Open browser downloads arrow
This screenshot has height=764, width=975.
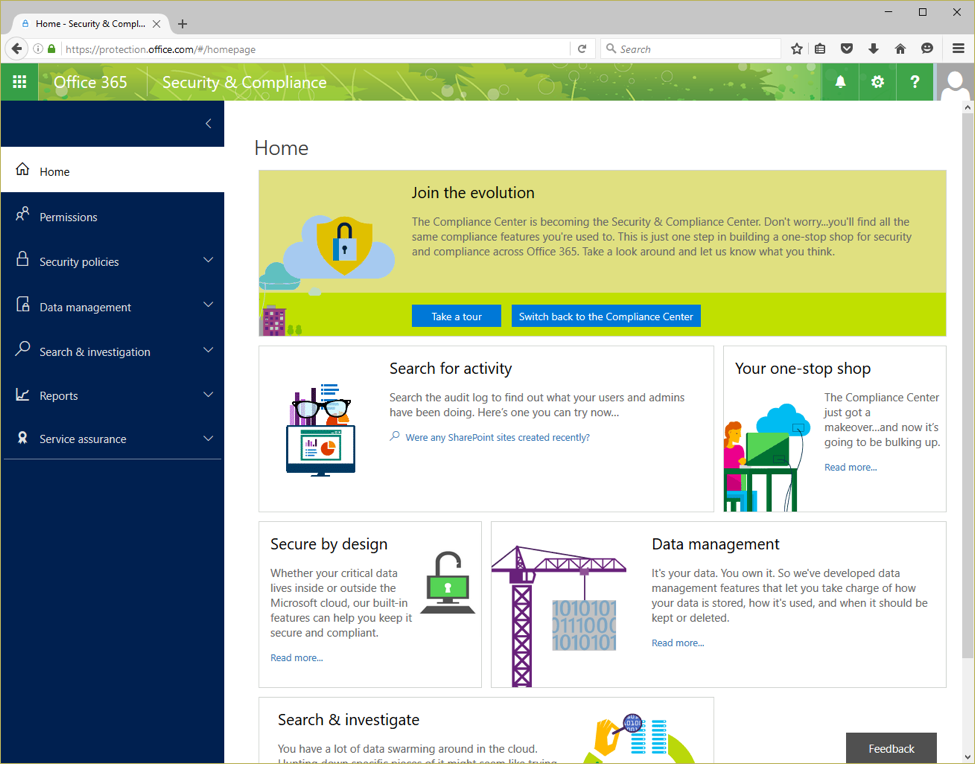tap(873, 49)
